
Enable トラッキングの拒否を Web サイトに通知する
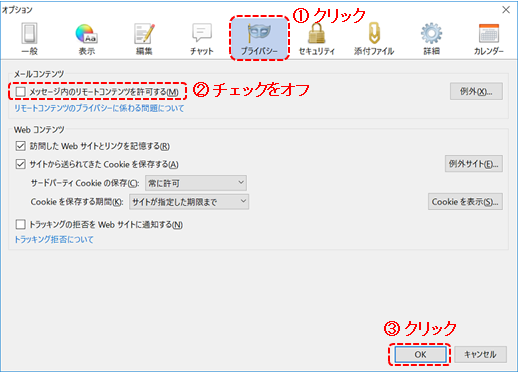click(x=21, y=224)
